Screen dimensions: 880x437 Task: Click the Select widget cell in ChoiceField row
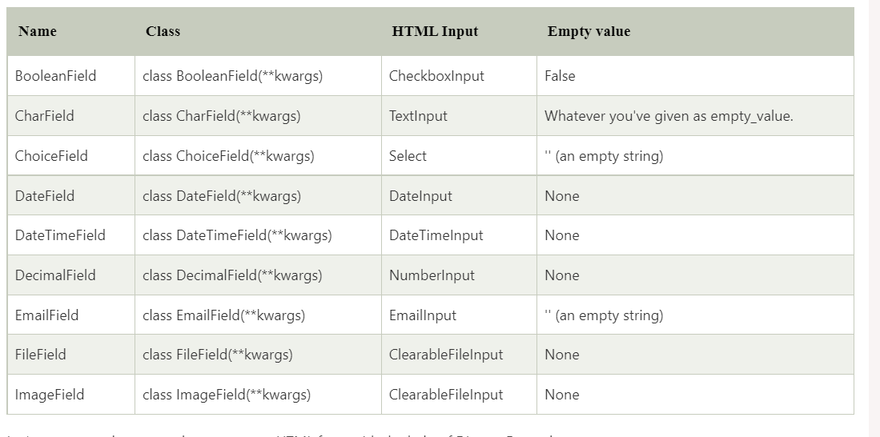pyautogui.click(x=408, y=156)
